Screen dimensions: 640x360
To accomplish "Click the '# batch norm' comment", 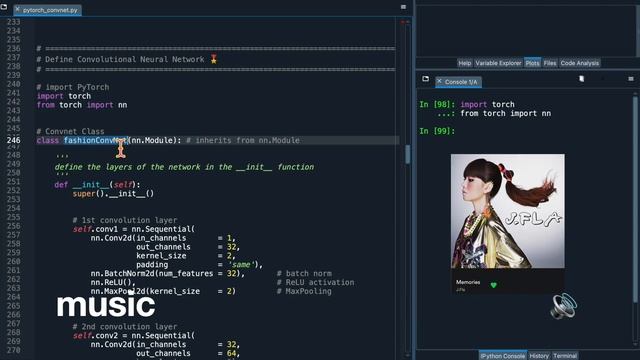I will (x=304, y=273).
